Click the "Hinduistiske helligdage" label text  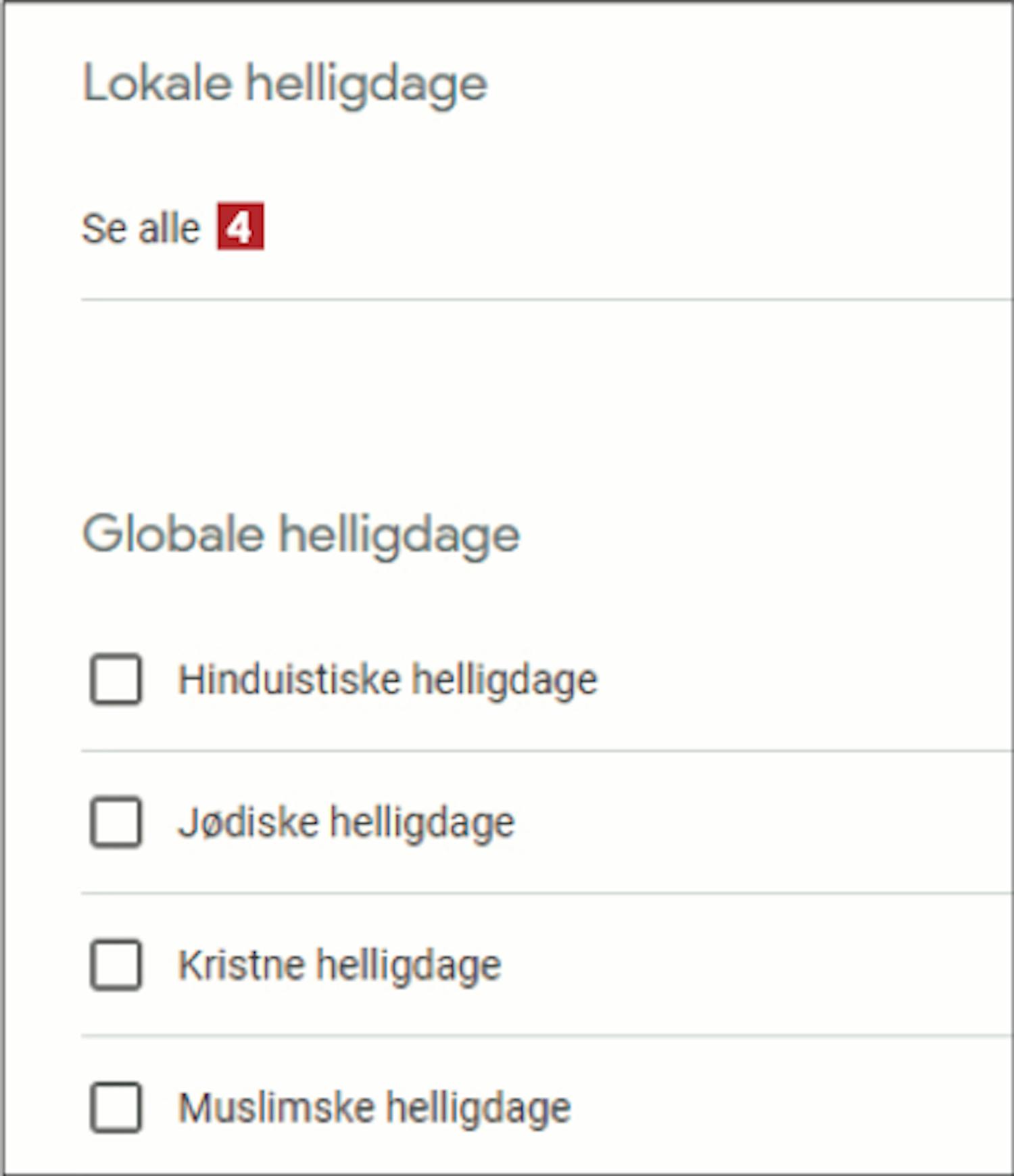point(387,679)
